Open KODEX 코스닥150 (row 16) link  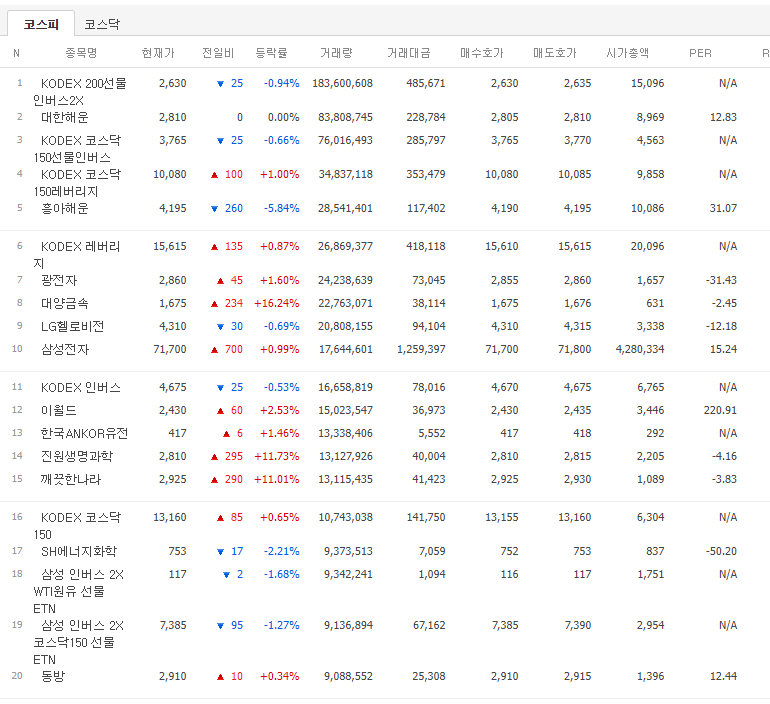pyautogui.click(x=77, y=525)
